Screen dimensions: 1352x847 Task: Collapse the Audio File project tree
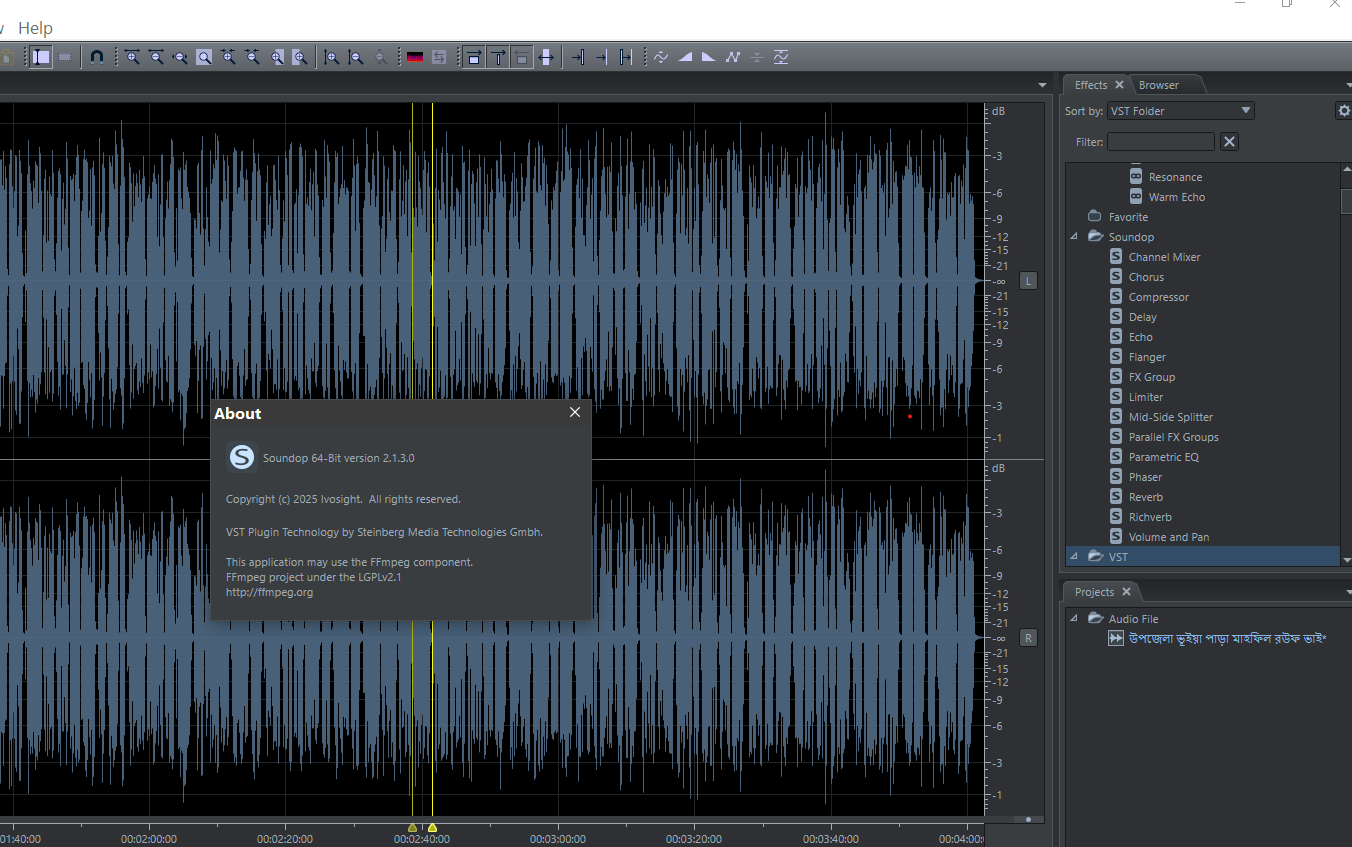(1075, 619)
